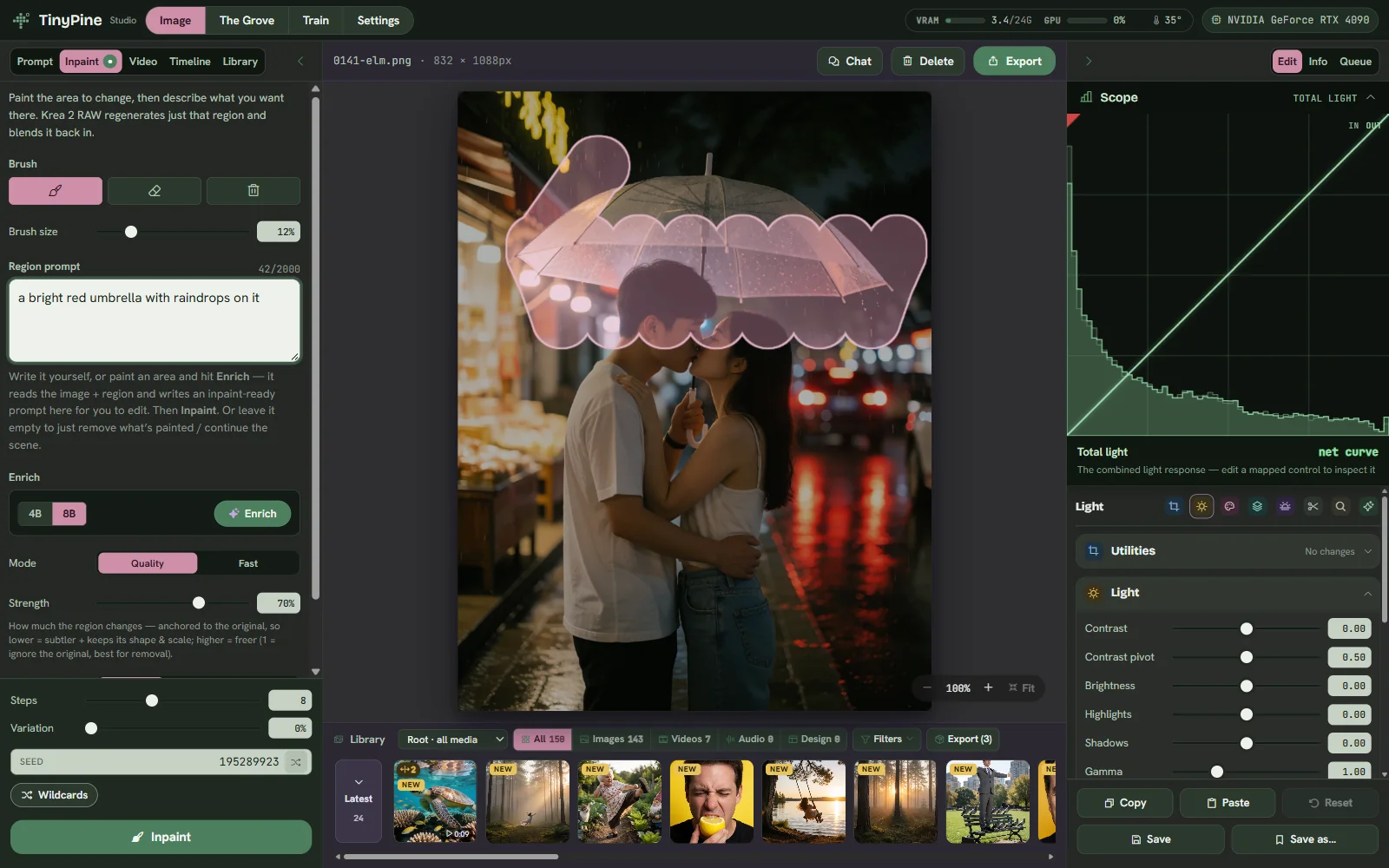
Task: Switch to the Train tab
Action: pyautogui.click(x=316, y=20)
